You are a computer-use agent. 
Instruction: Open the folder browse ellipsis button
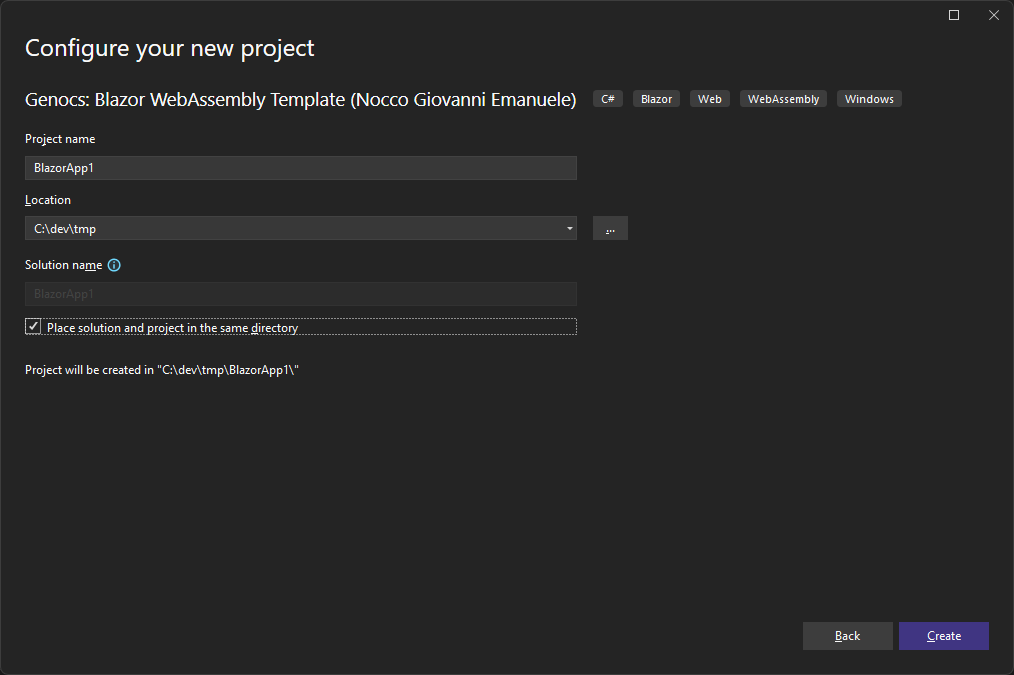point(610,229)
